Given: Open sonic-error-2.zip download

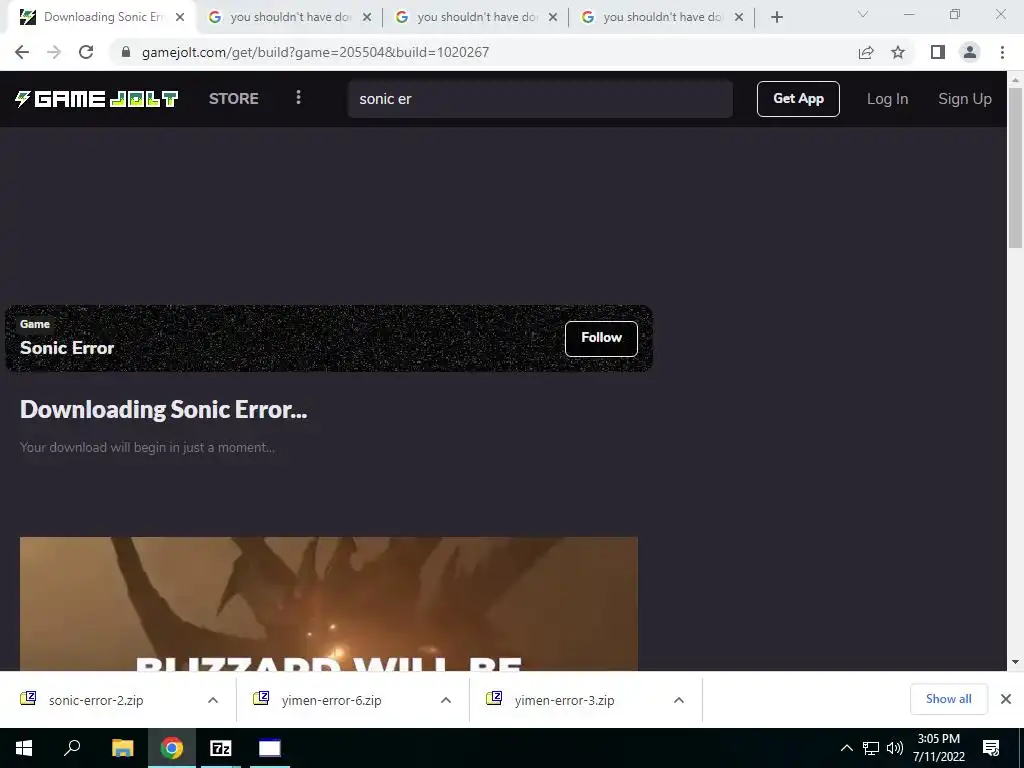Looking at the screenshot, I should pyautogui.click(x=95, y=700).
